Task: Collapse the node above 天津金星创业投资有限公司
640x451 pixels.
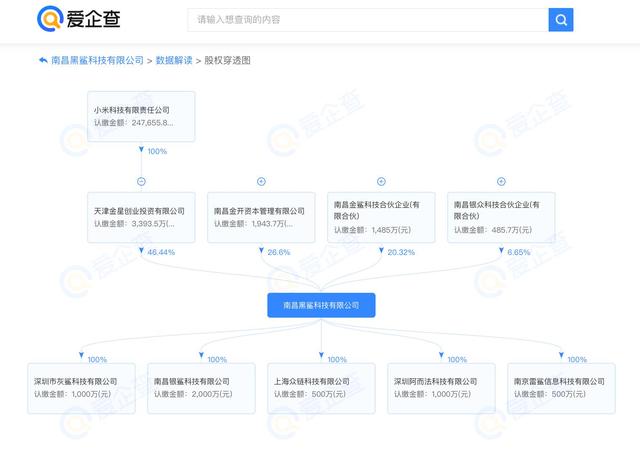Action: pos(141,182)
